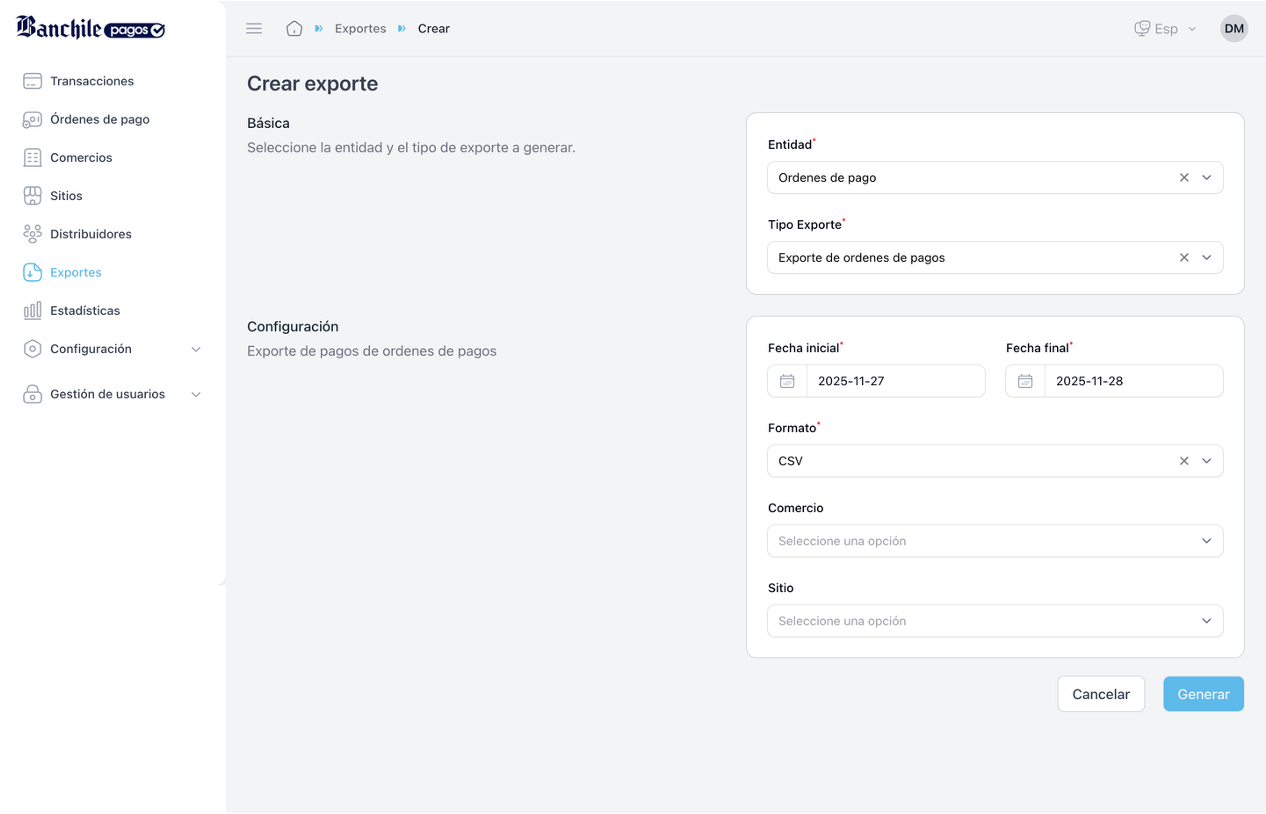Open the Estadísticas chart icon
The width and height of the screenshot is (1266, 814).
pos(32,311)
